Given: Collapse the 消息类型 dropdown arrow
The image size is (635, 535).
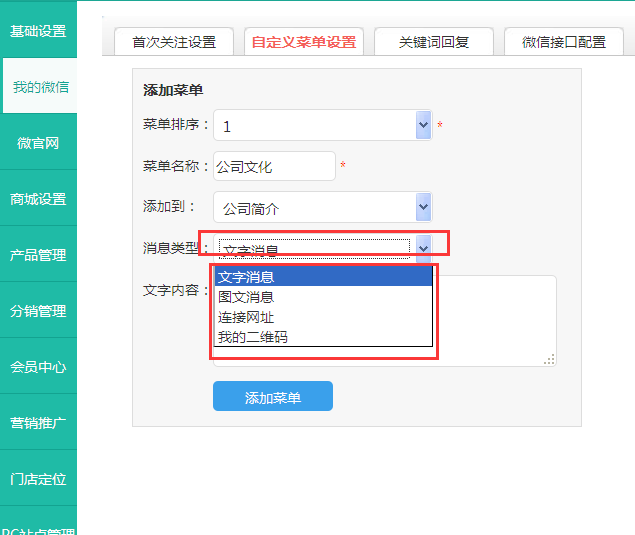Looking at the screenshot, I should click(423, 248).
